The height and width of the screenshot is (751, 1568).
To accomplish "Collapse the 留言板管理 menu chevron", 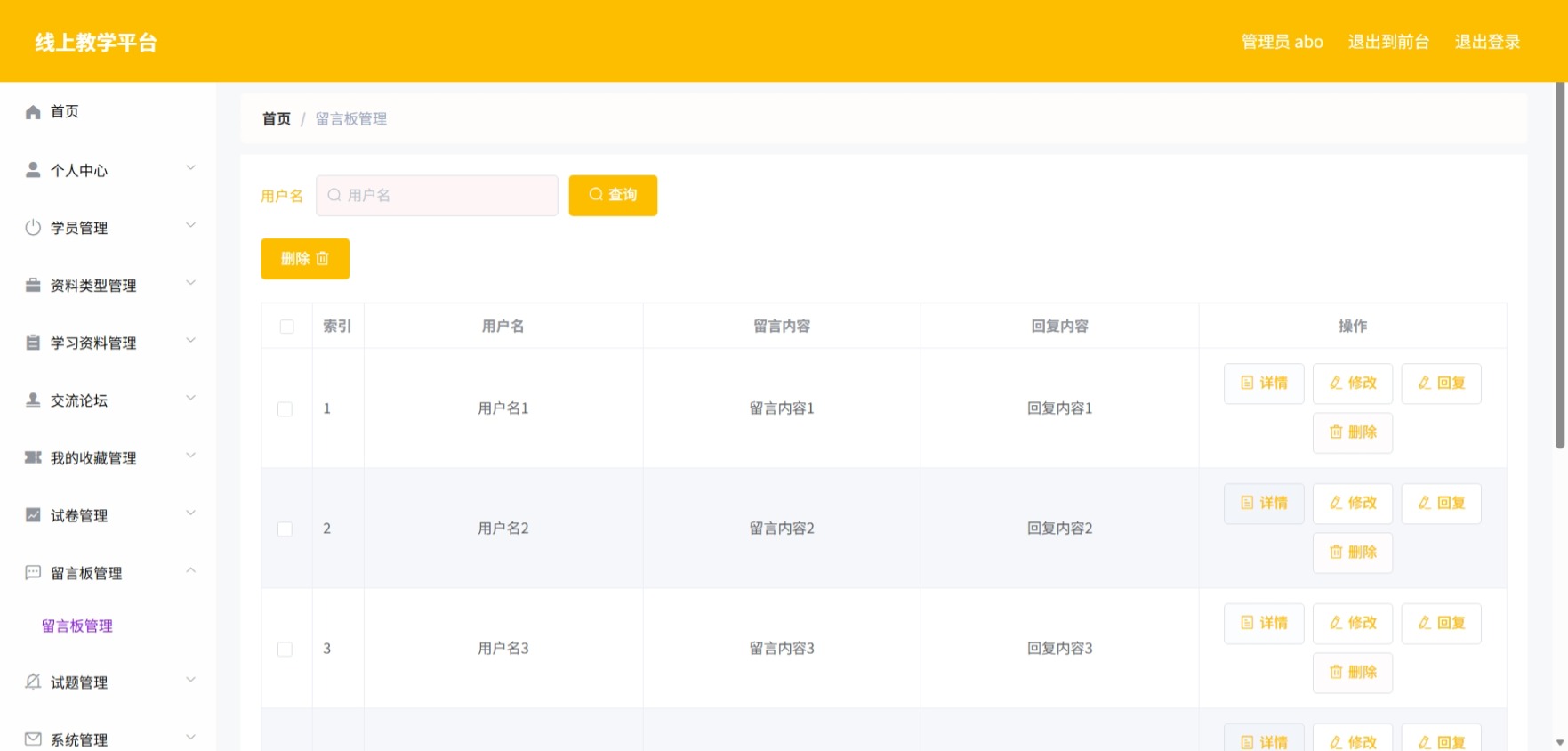I will (190, 570).
